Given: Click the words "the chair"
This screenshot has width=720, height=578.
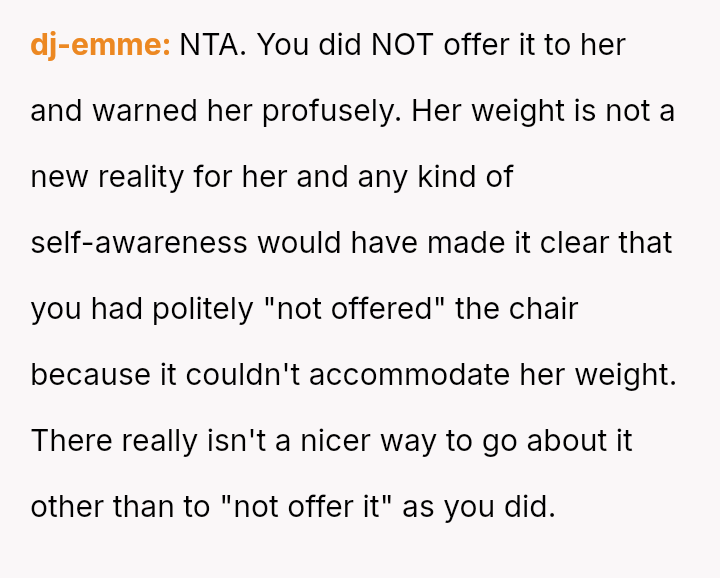Looking at the screenshot, I should tap(517, 309).
